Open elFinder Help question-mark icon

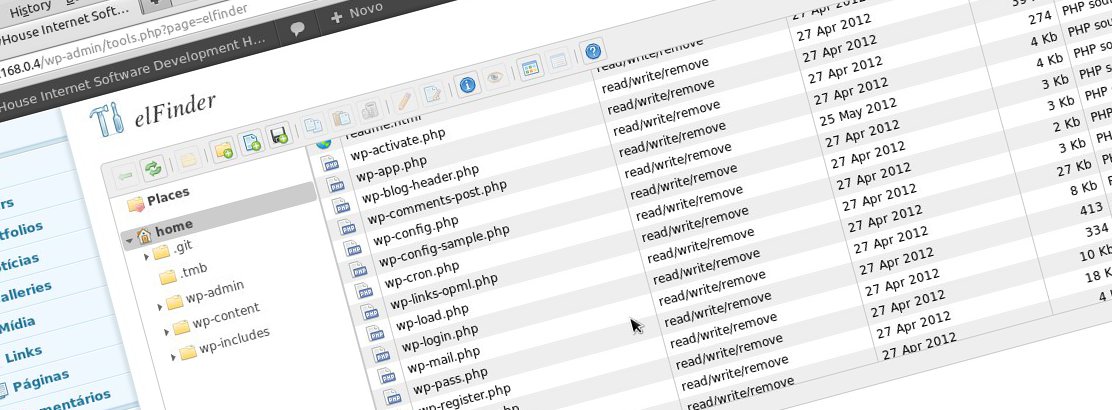[593, 51]
